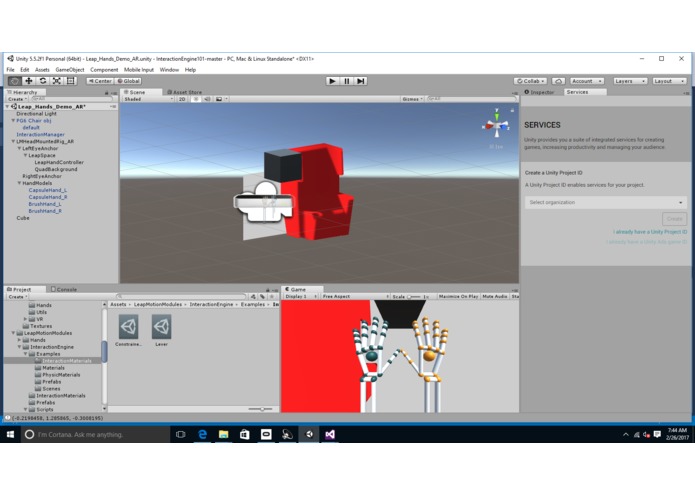Open the Assets menu
695x494 pixels.
coord(42,70)
